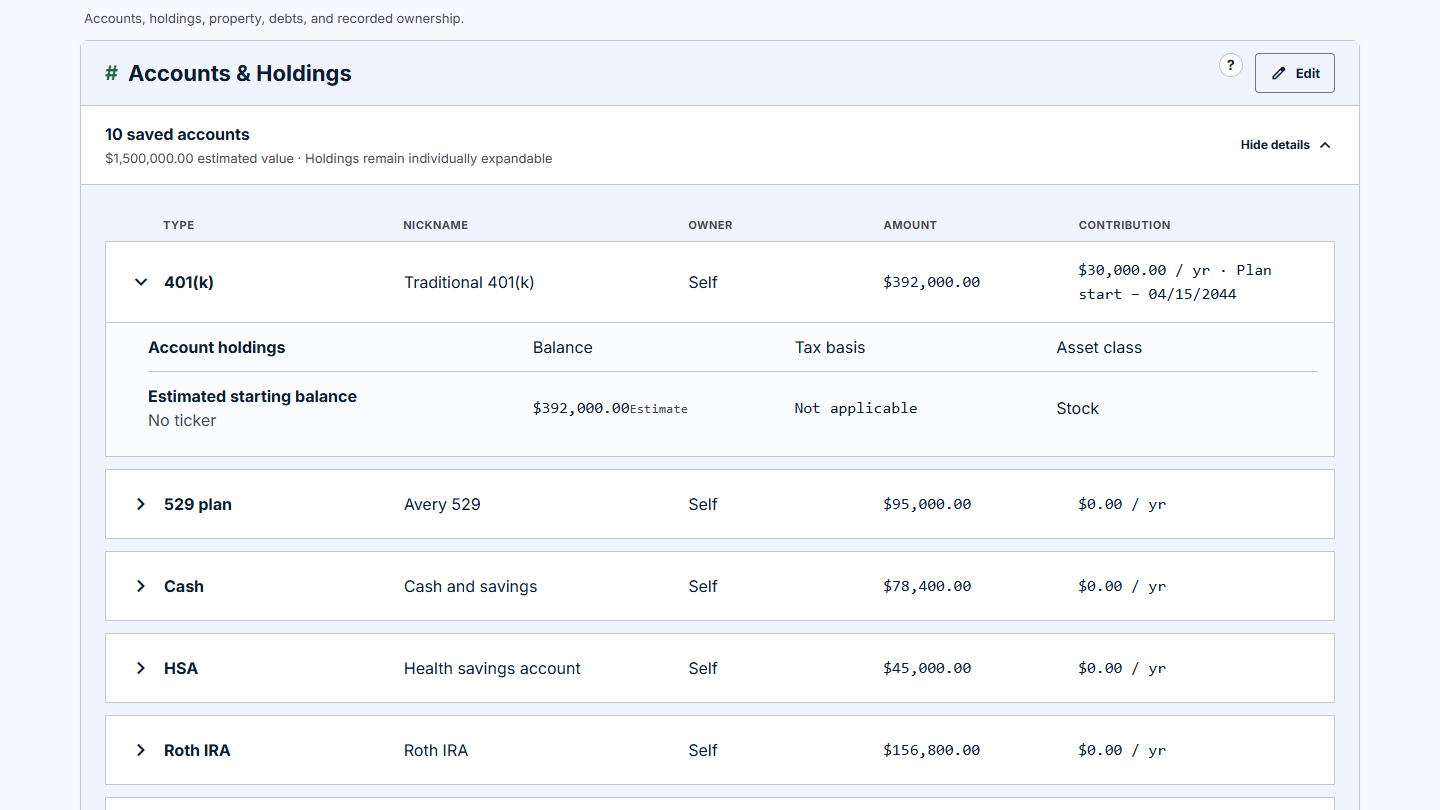
Task: Expand the Cash account row
Action: (x=141, y=586)
